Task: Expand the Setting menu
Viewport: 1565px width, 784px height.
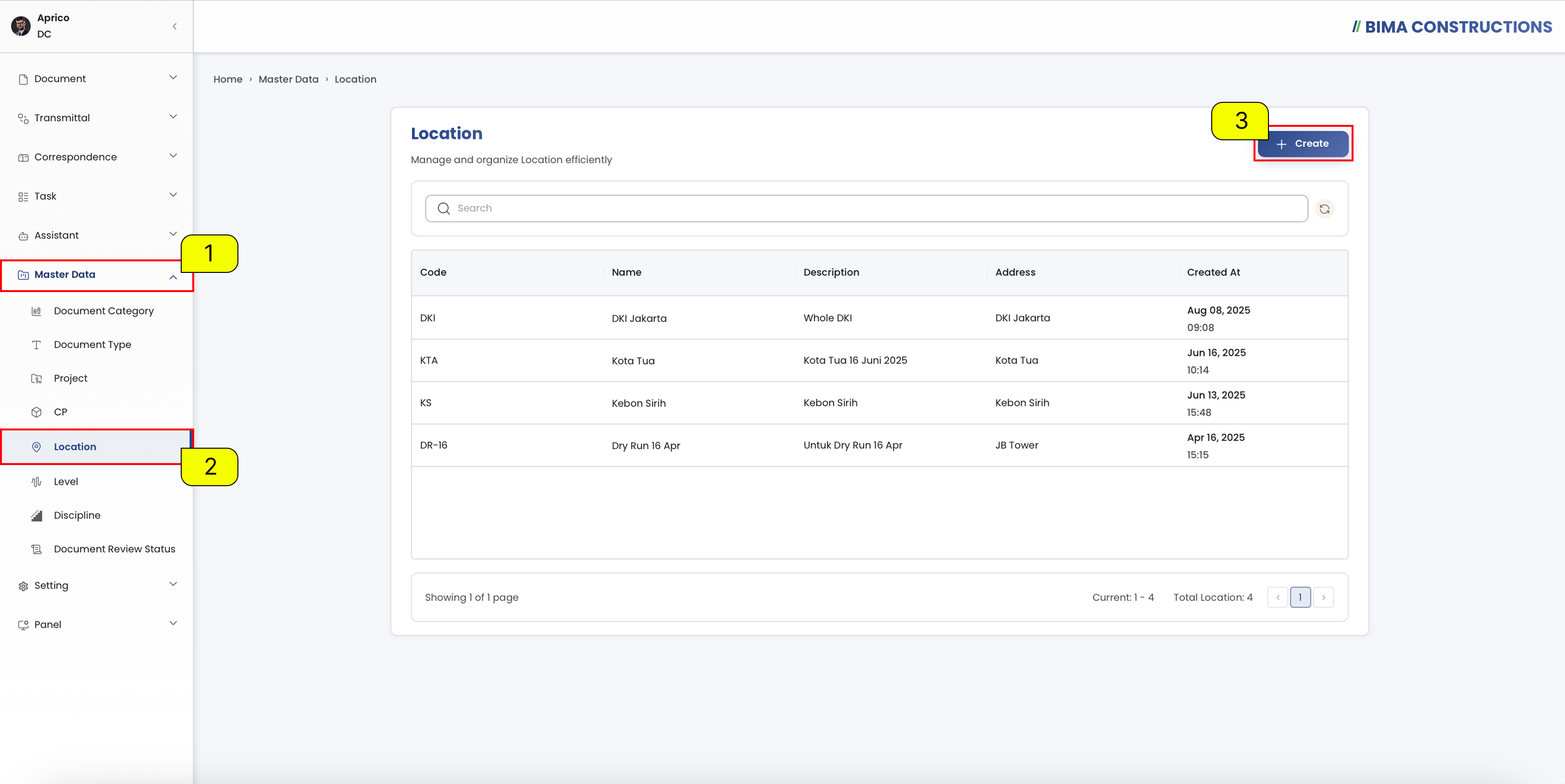Action: click(x=97, y=586)
